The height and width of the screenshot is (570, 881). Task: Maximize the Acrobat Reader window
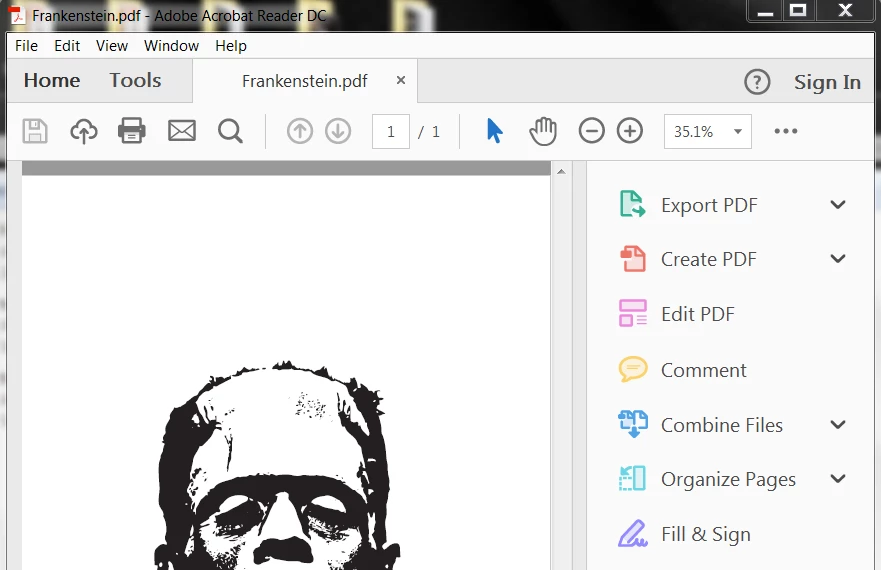pos(798,10)
